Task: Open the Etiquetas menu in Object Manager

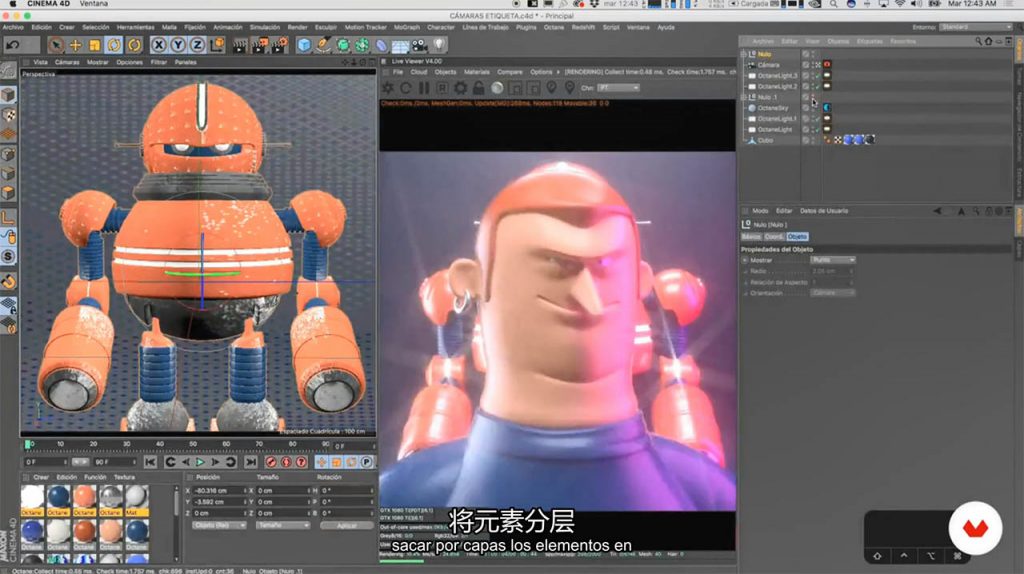Action: click(869, 41)
